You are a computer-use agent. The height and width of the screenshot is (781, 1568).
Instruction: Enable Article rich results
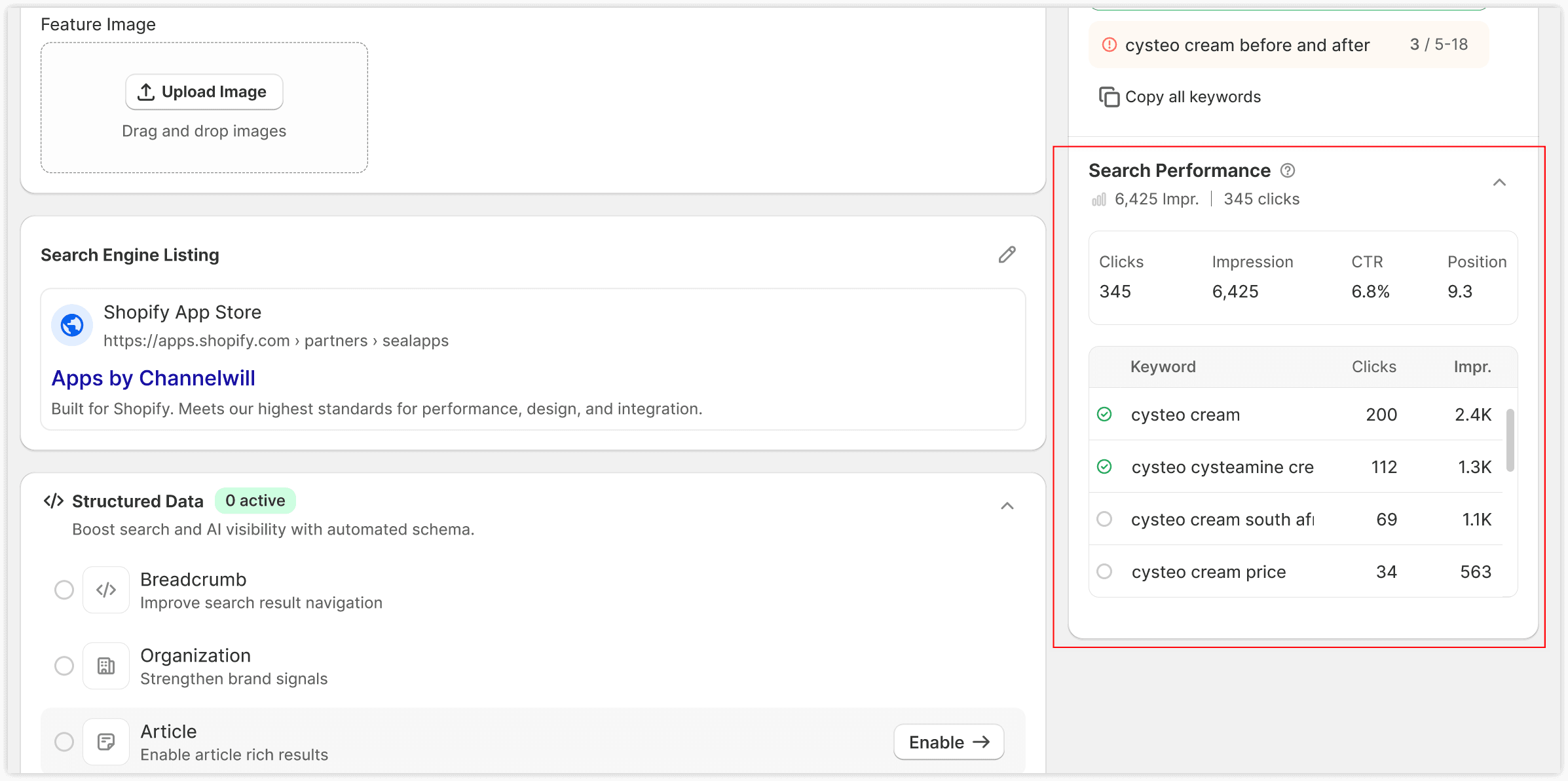pyautogui.click(x=949, y=742)
